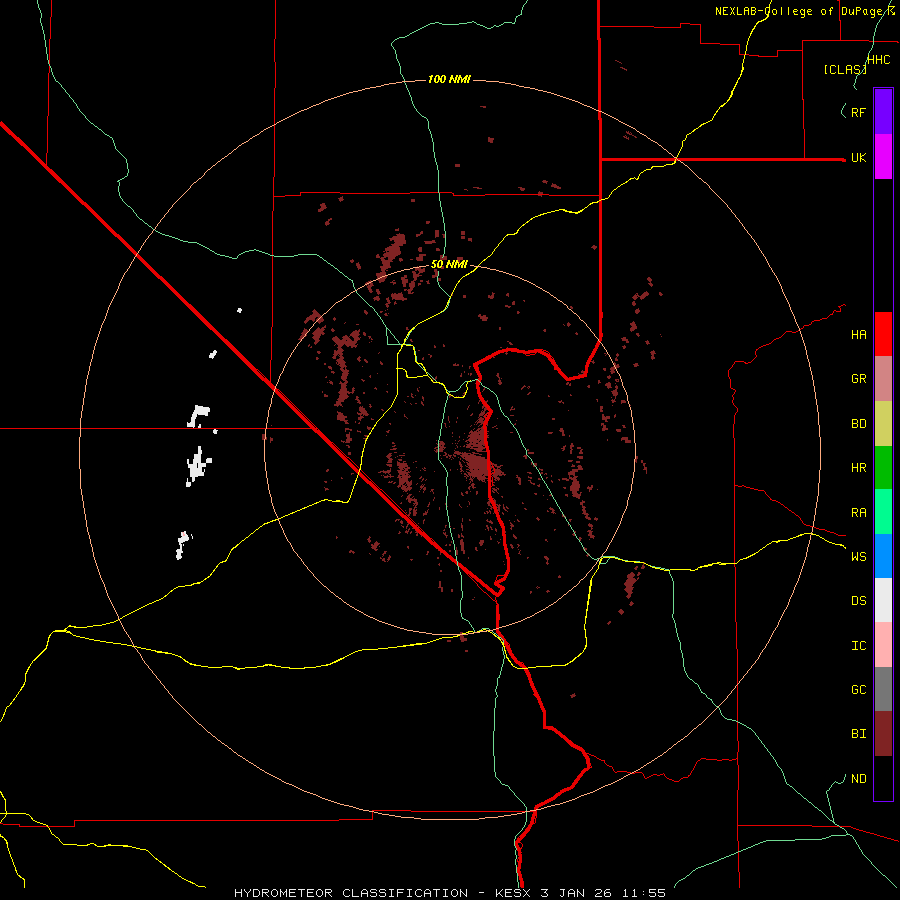
Task: Select the pink IC legend color block
Action: pos(883,645)
